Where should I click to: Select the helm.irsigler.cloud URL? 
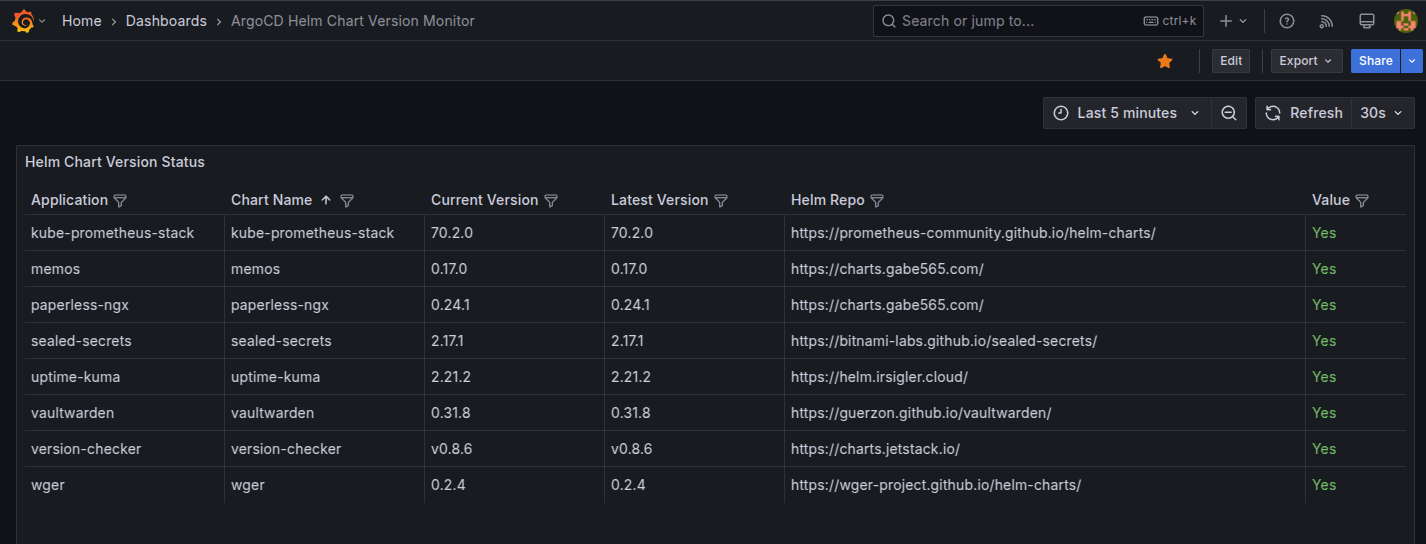879,377
